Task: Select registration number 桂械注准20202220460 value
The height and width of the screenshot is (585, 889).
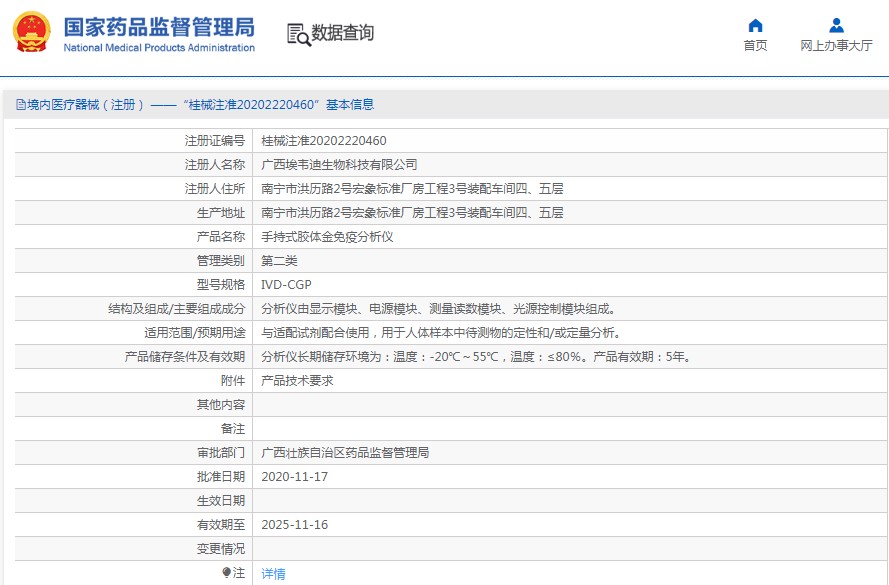Action: (x=324, y=141)
